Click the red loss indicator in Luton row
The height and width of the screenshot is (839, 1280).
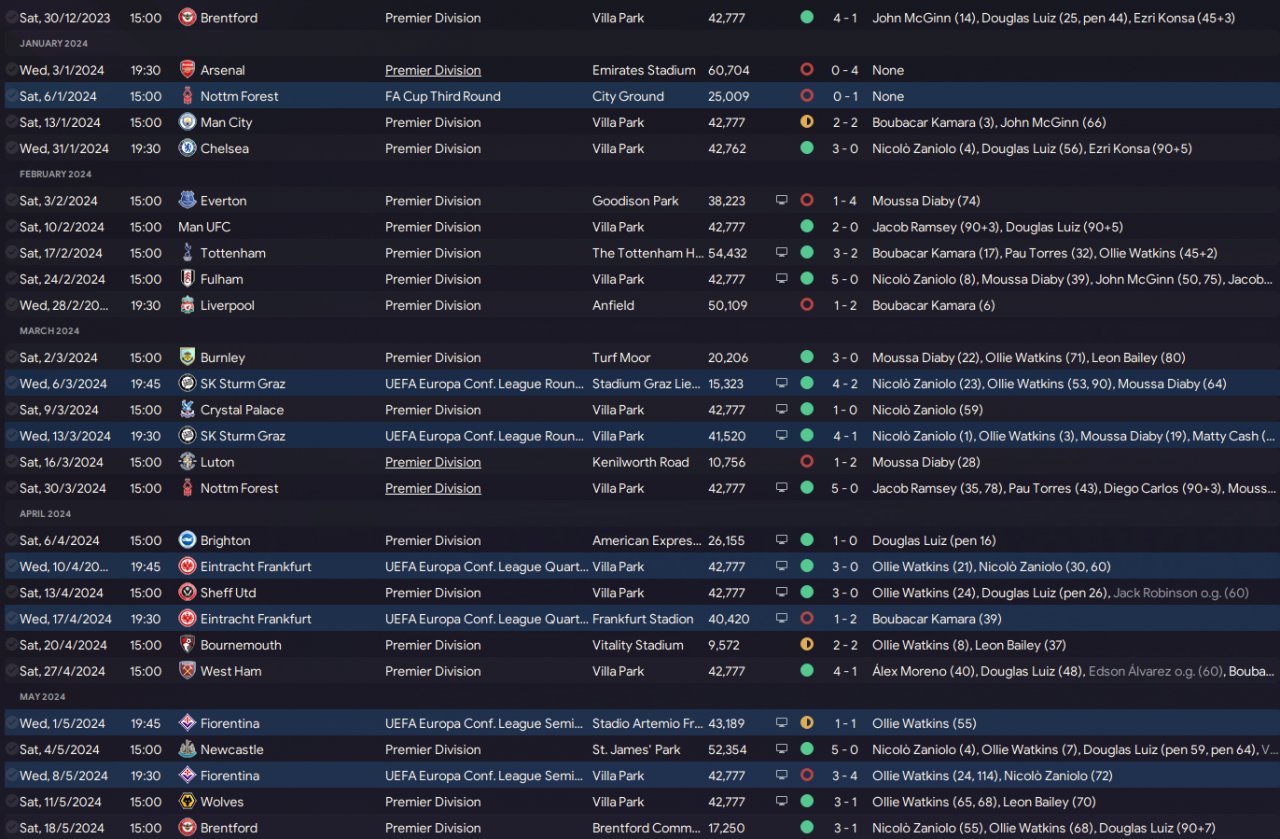(807, 462)
